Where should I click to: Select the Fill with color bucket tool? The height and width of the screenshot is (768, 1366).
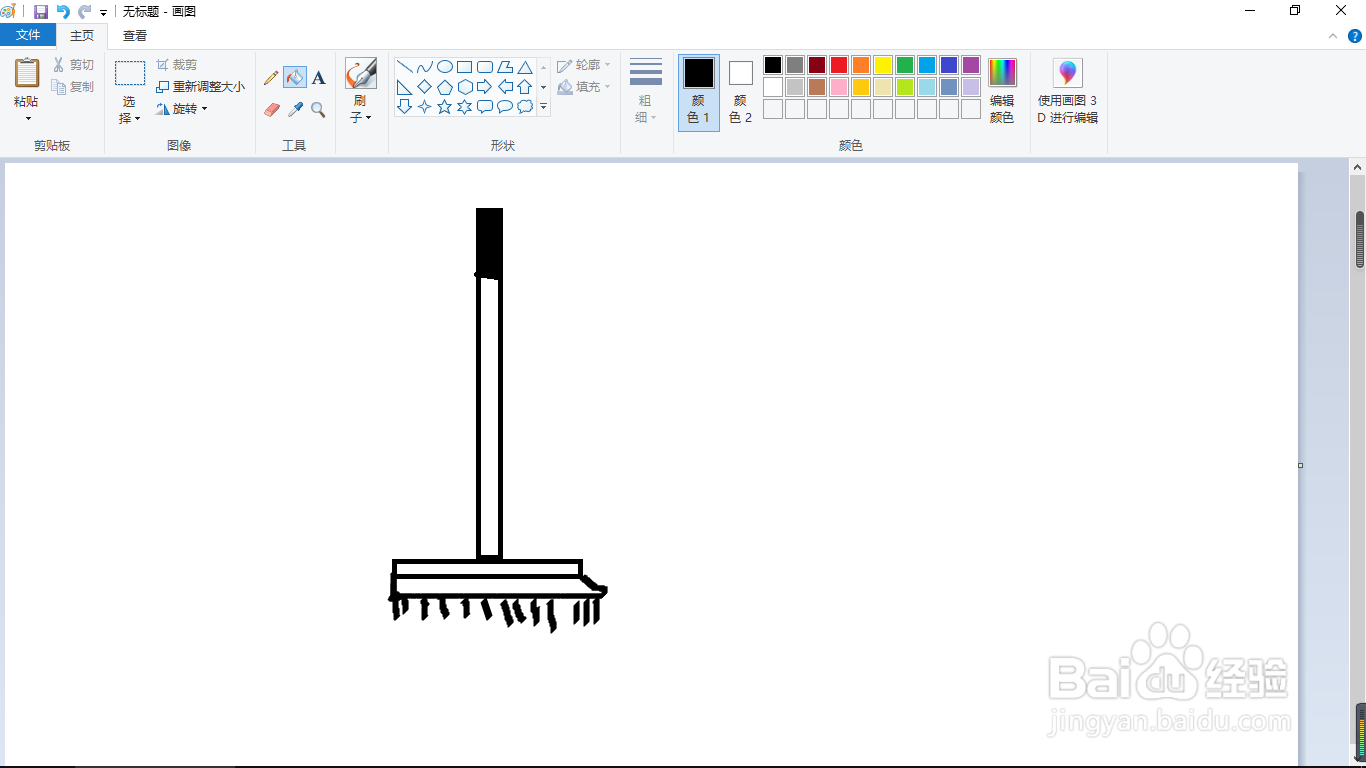(295, 78)
